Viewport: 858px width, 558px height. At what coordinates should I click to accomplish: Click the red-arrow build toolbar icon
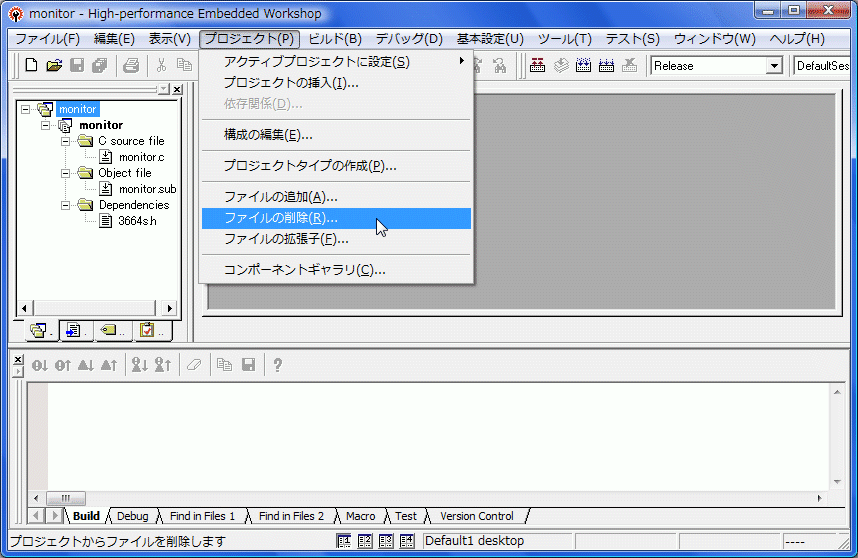click(538, 66)
